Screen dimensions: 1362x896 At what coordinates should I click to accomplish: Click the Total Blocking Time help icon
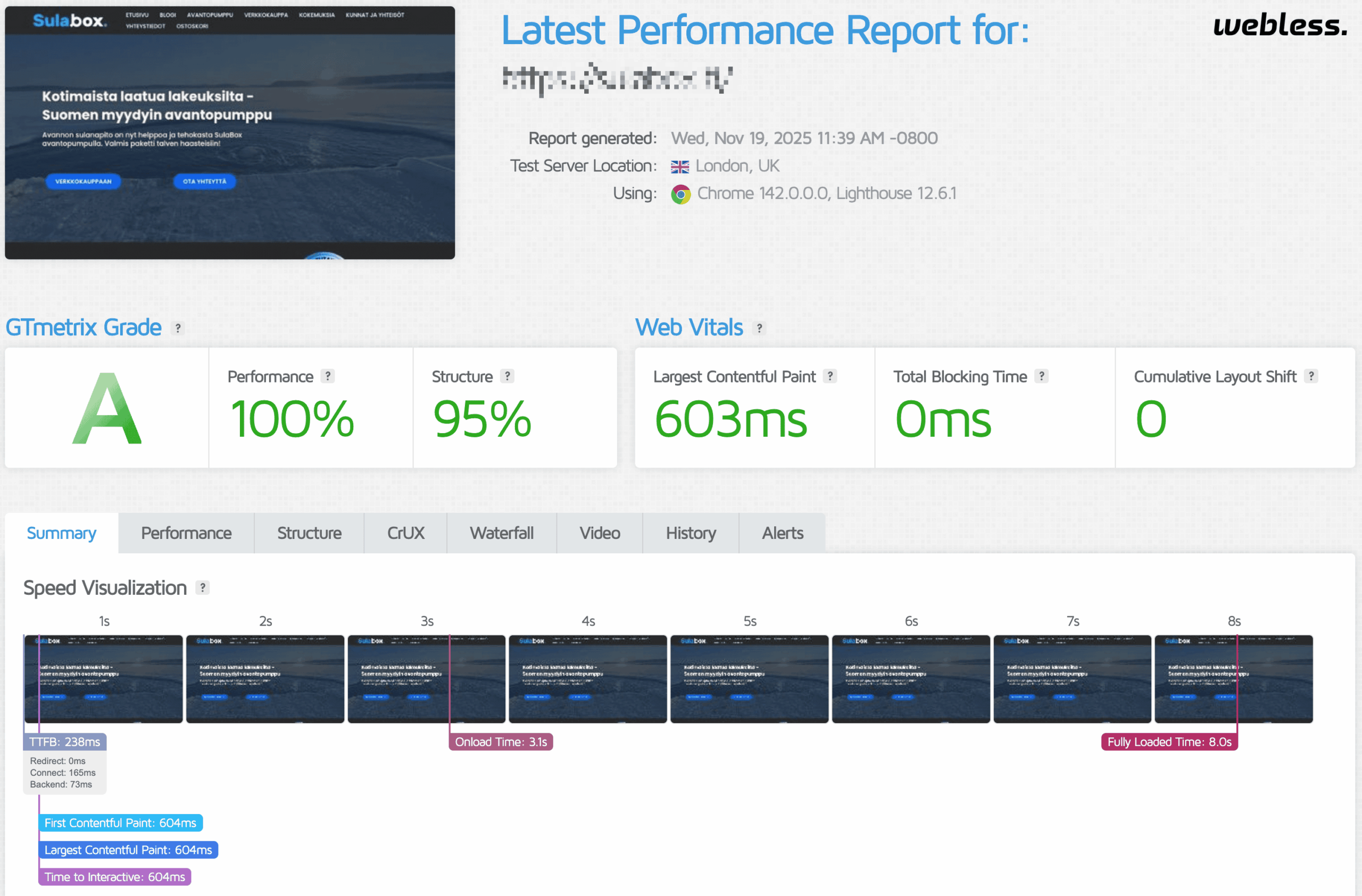tap(1042, 376)
